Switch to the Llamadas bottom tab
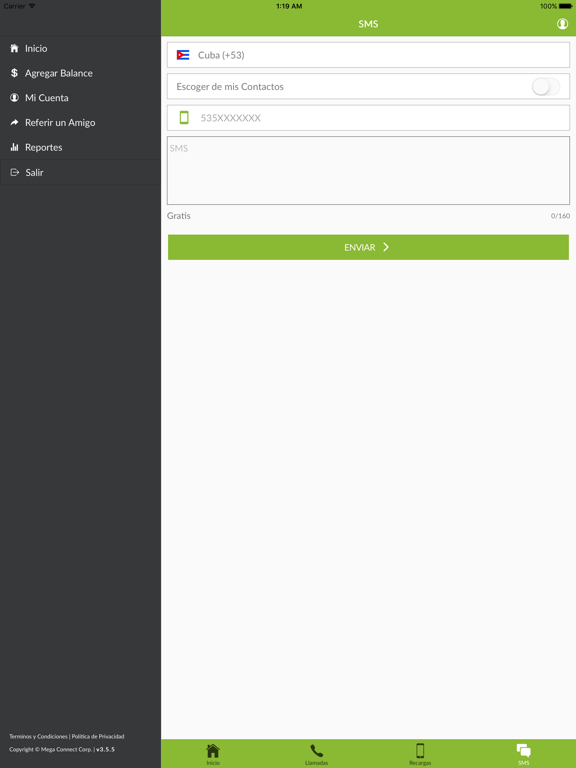The image size is (576, 768). pyautogui.click(x=316, y=754)
